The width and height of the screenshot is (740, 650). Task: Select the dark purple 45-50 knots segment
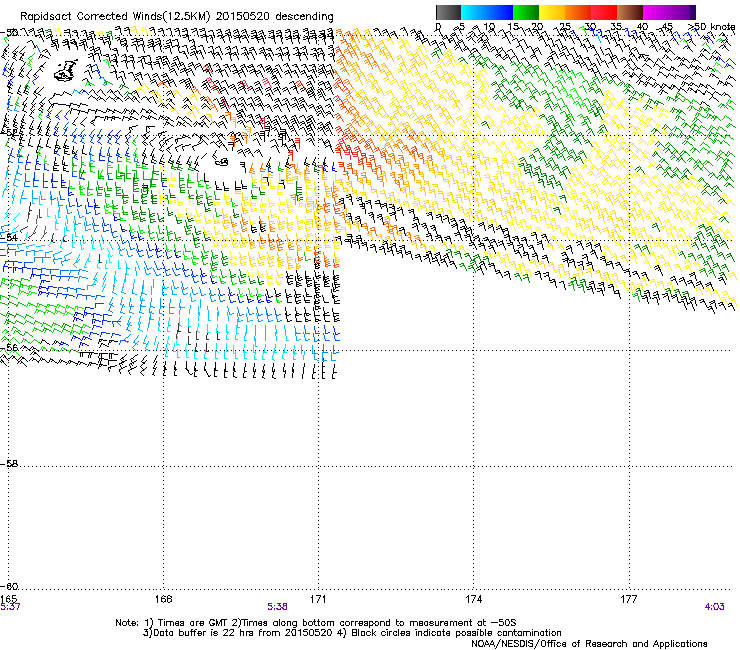point(682,12)
